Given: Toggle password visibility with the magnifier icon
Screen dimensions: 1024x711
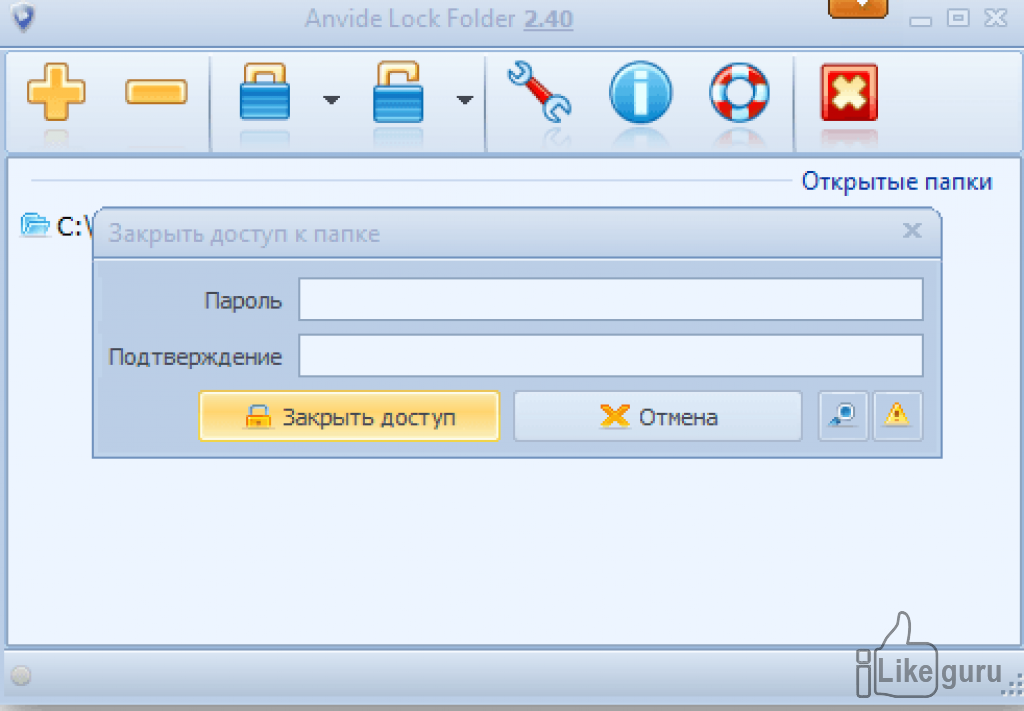Looking at the screenshot, I should [843, 416].
